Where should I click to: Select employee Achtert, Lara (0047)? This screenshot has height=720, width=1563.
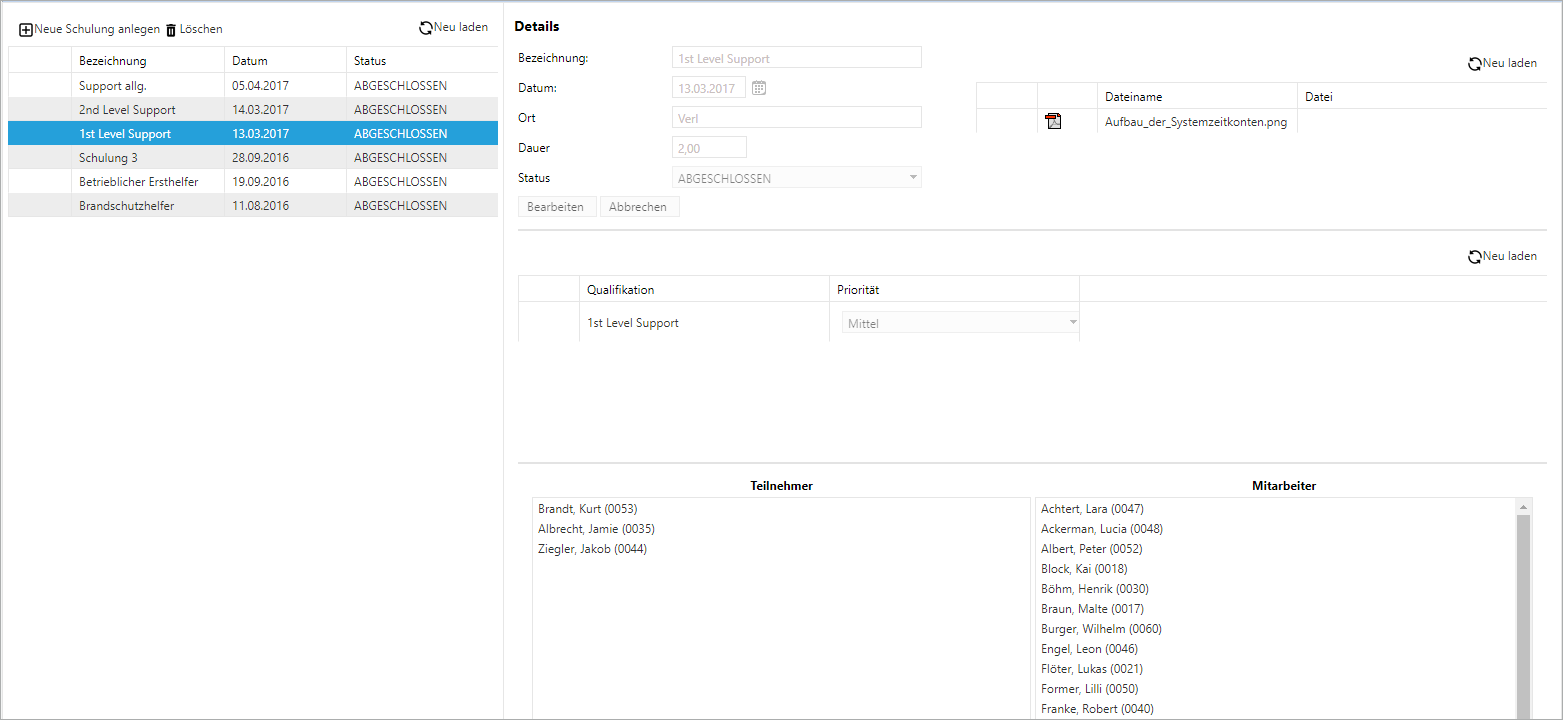(1092, 509)
